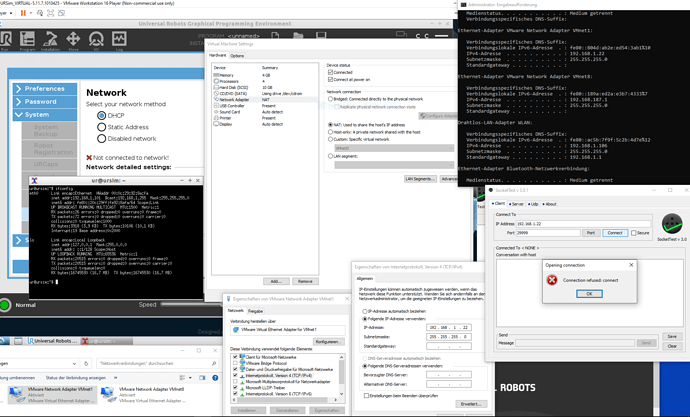Click URSim new program file icon
The height and width of the screenshot is (417, 690).
275,36
